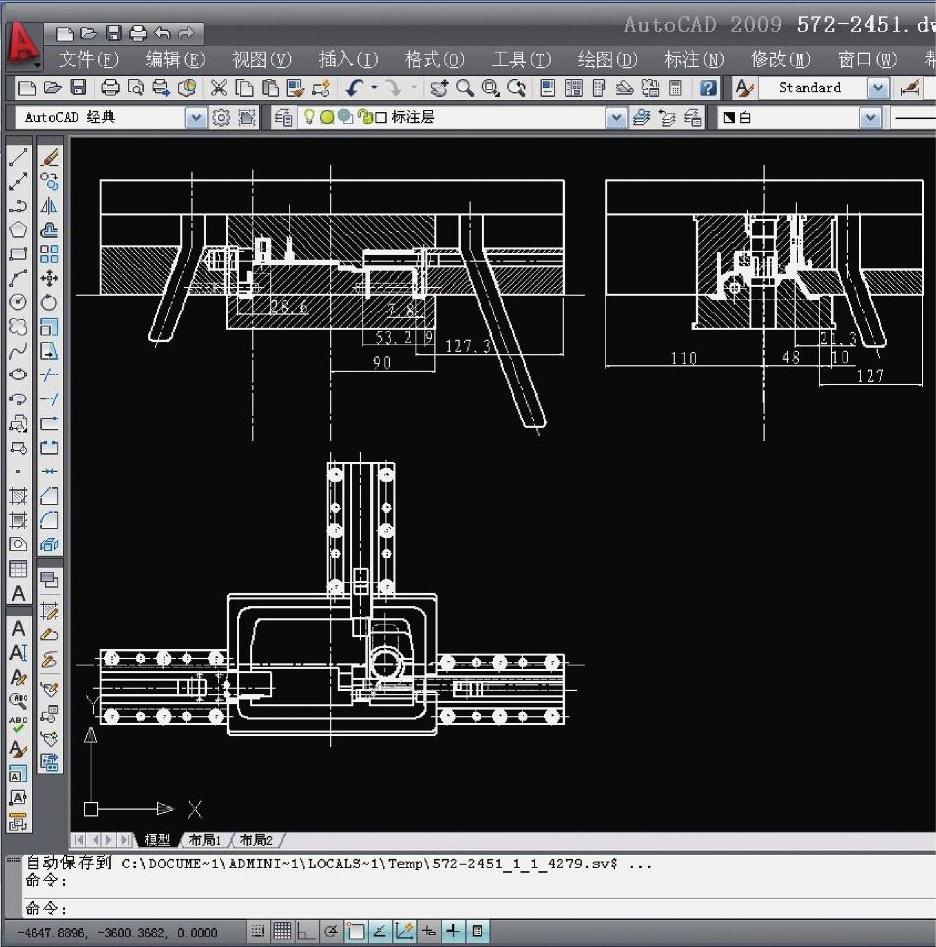Select the Explode tool
936x947 pixels.
[50, 545]
